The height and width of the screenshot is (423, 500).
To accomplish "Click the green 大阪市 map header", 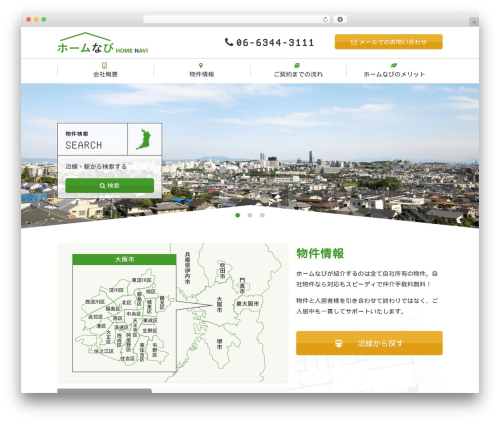I will point(124,259).
